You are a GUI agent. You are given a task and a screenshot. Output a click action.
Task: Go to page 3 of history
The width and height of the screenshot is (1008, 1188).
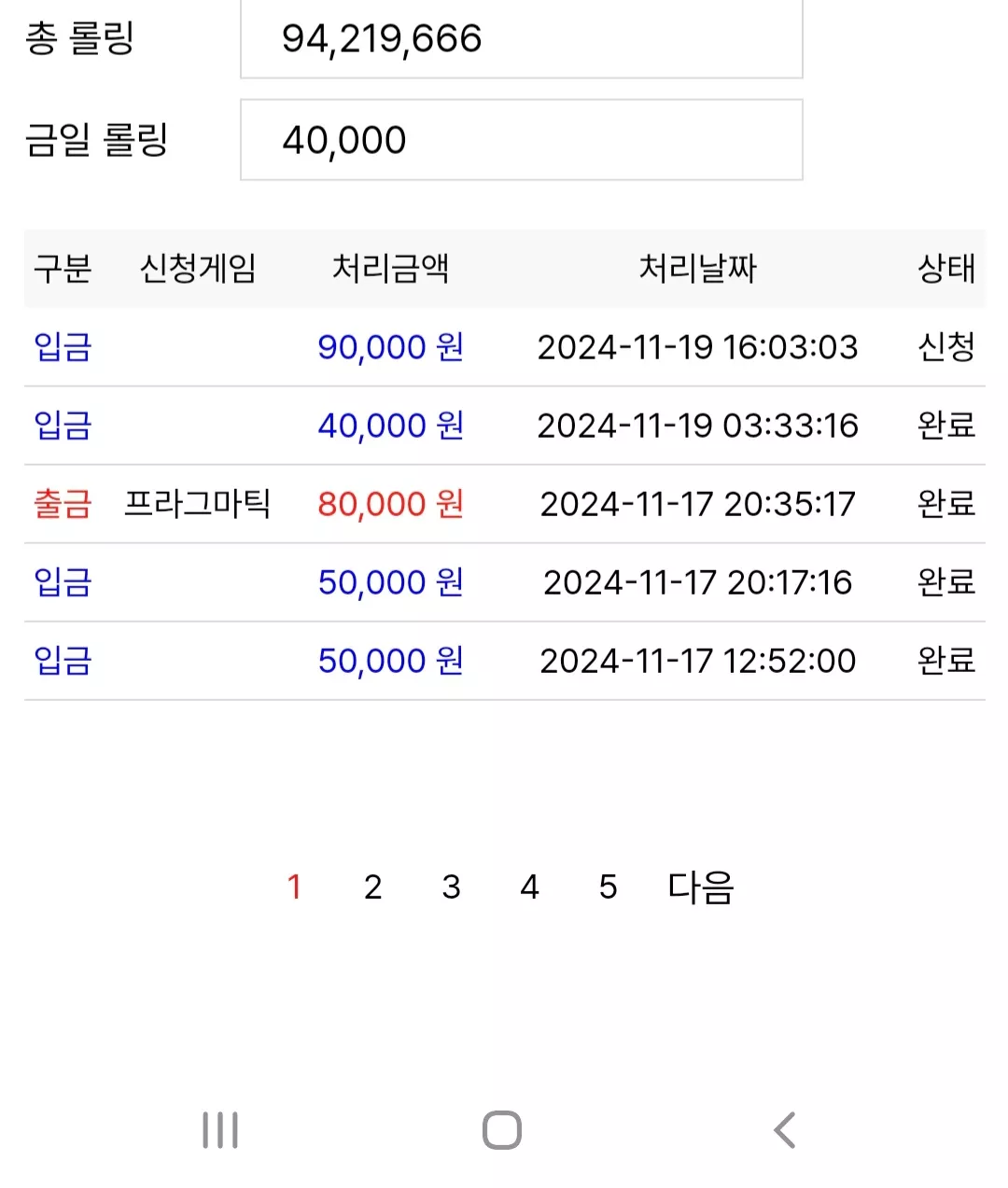[x=451, y=887]
